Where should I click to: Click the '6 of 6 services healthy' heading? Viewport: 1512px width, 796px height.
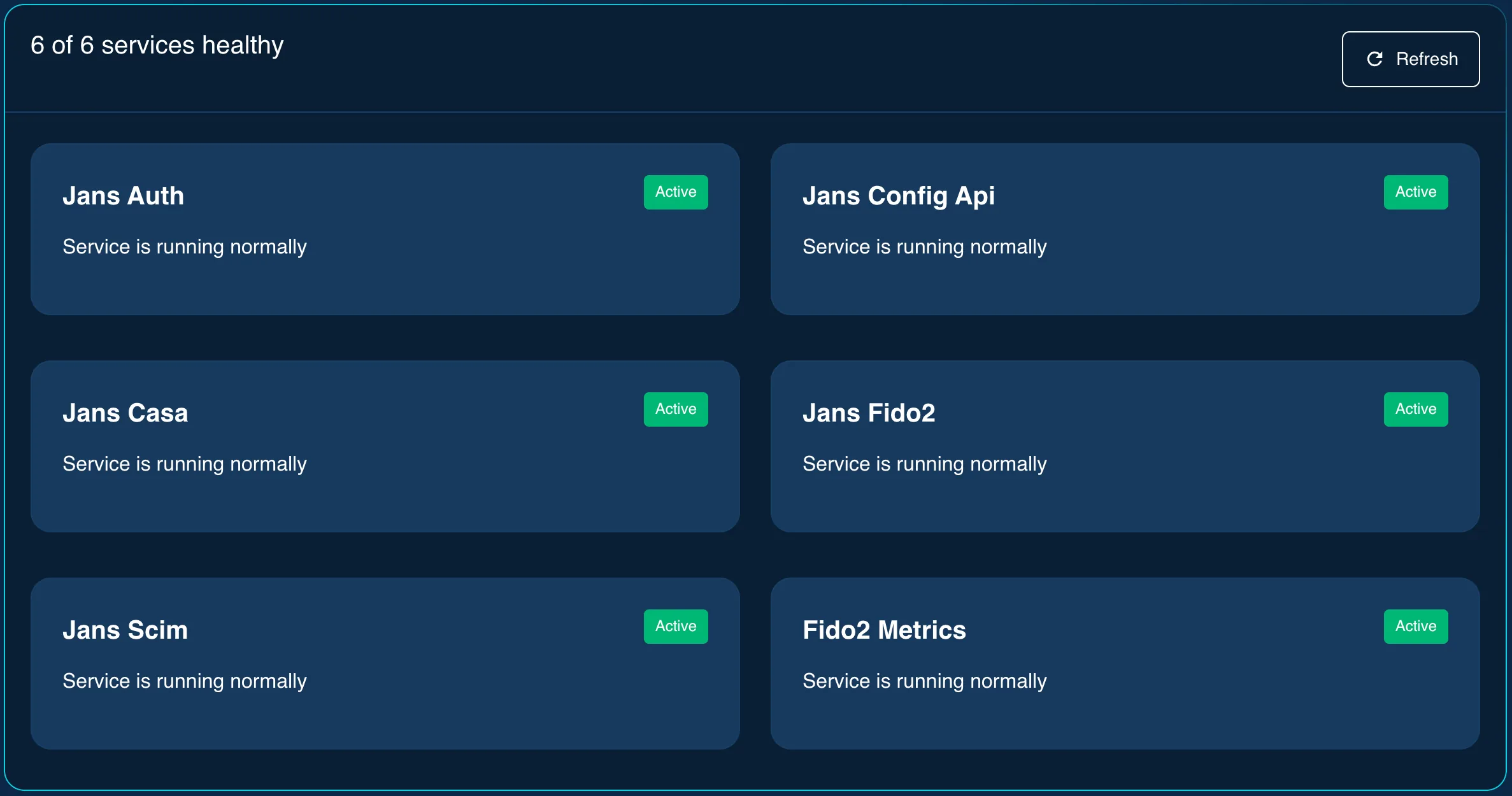coord(157,45)
